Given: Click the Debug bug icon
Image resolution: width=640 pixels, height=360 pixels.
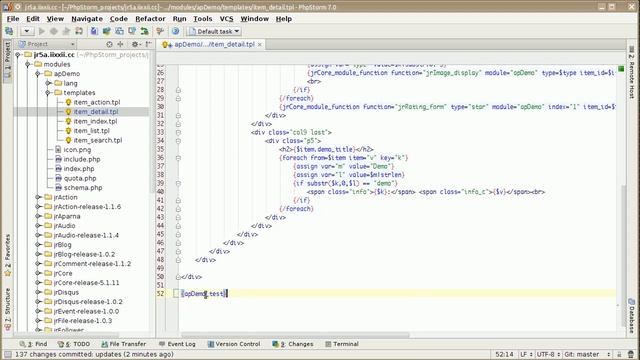Looking at the screenshot, I should (x=53, y=31).
